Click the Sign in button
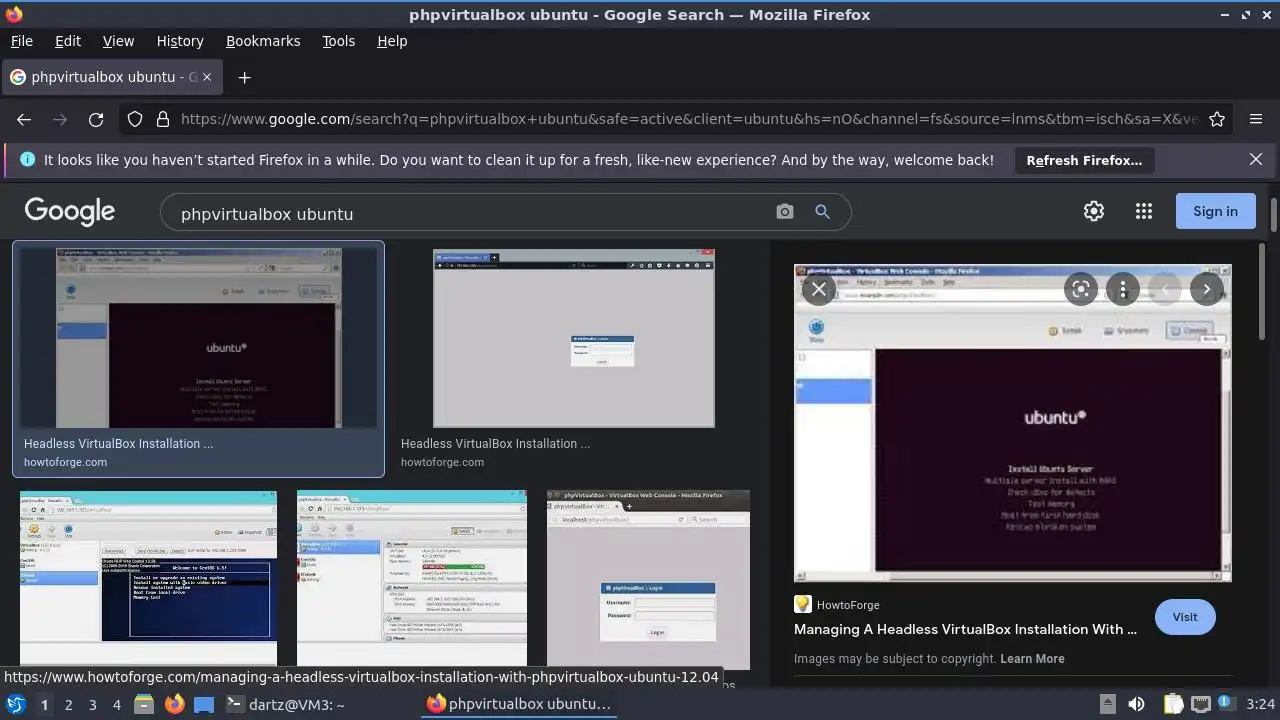The width and height of the screenshot is (1280, 720). point(1215,211)
